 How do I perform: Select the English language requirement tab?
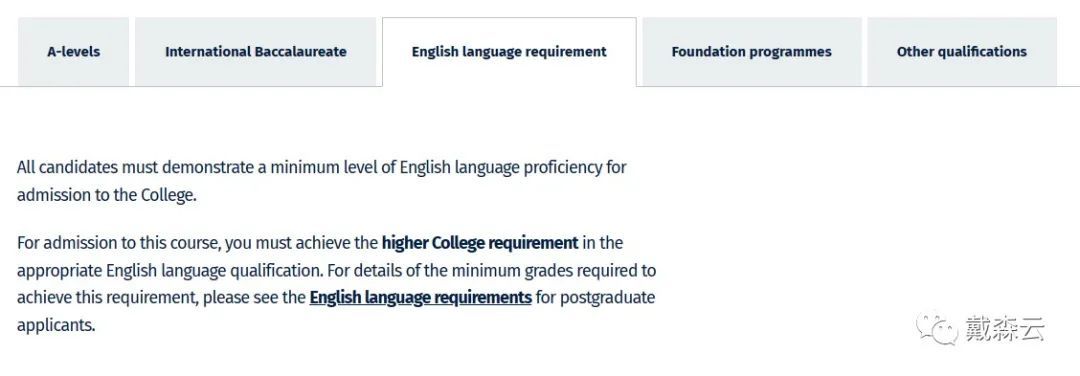(509, 52)
